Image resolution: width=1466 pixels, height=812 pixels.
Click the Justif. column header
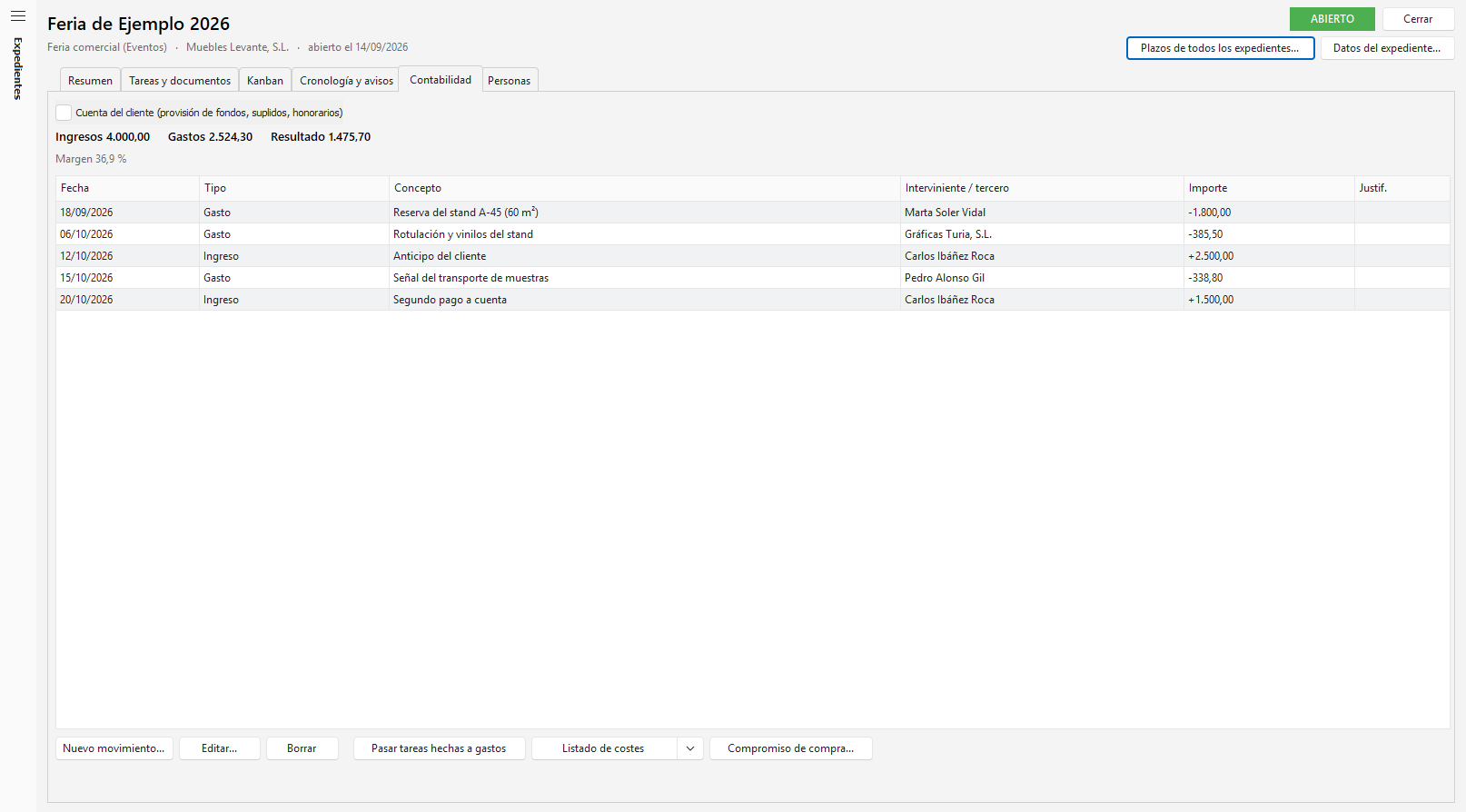tap(1402, 188)
